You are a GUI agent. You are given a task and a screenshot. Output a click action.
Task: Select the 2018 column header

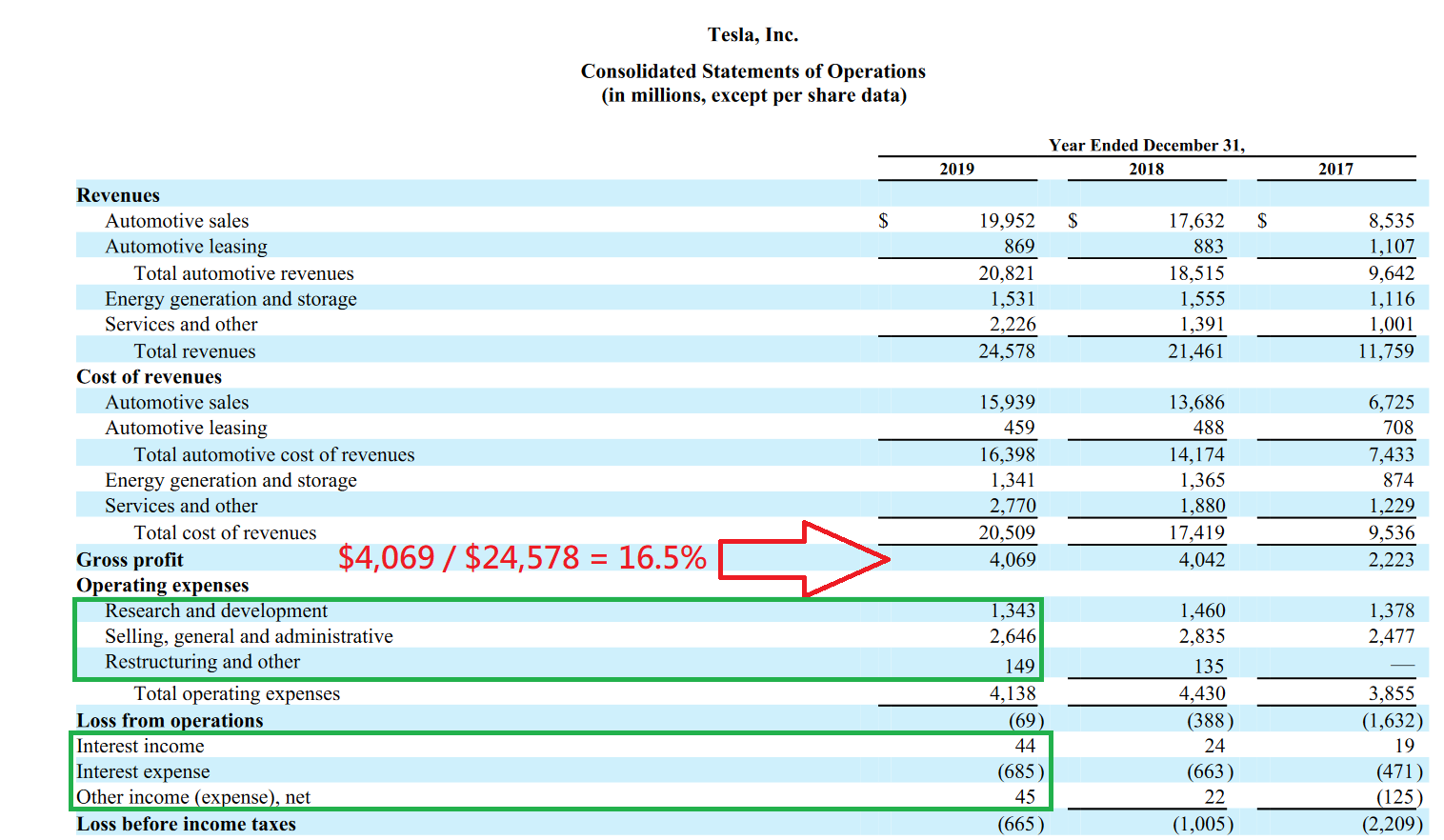point(1146,169)
